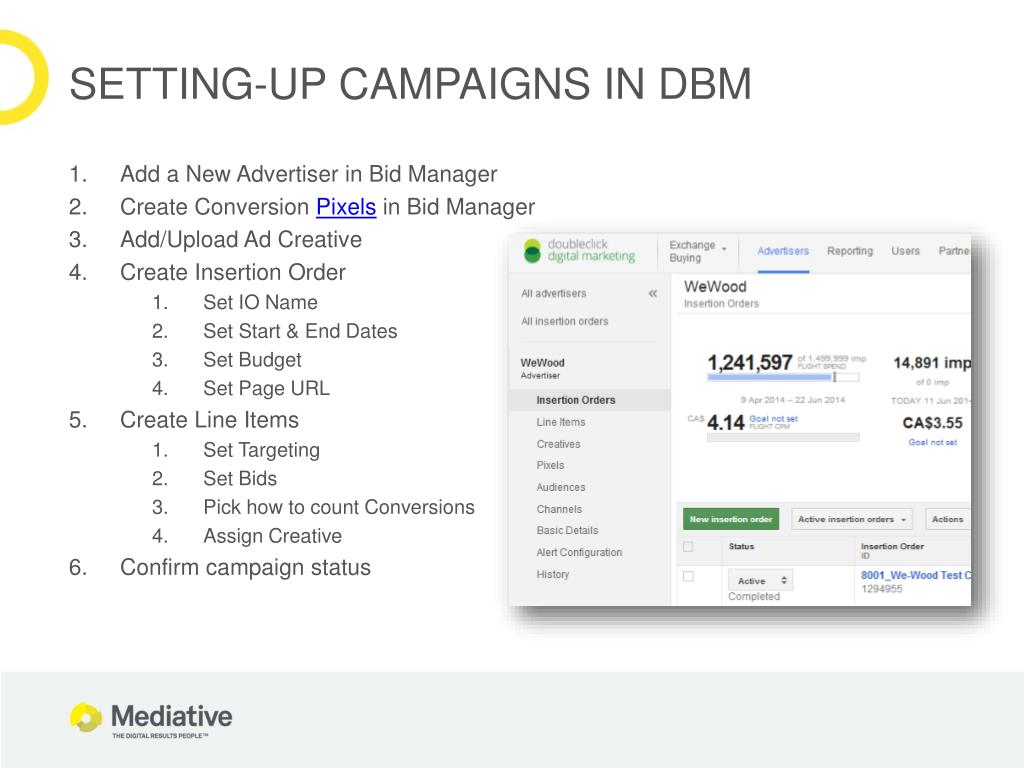The image size is (1024, 768).
Task: Open the Pixels hyperlink in step 2
Action: click(345, 207)
